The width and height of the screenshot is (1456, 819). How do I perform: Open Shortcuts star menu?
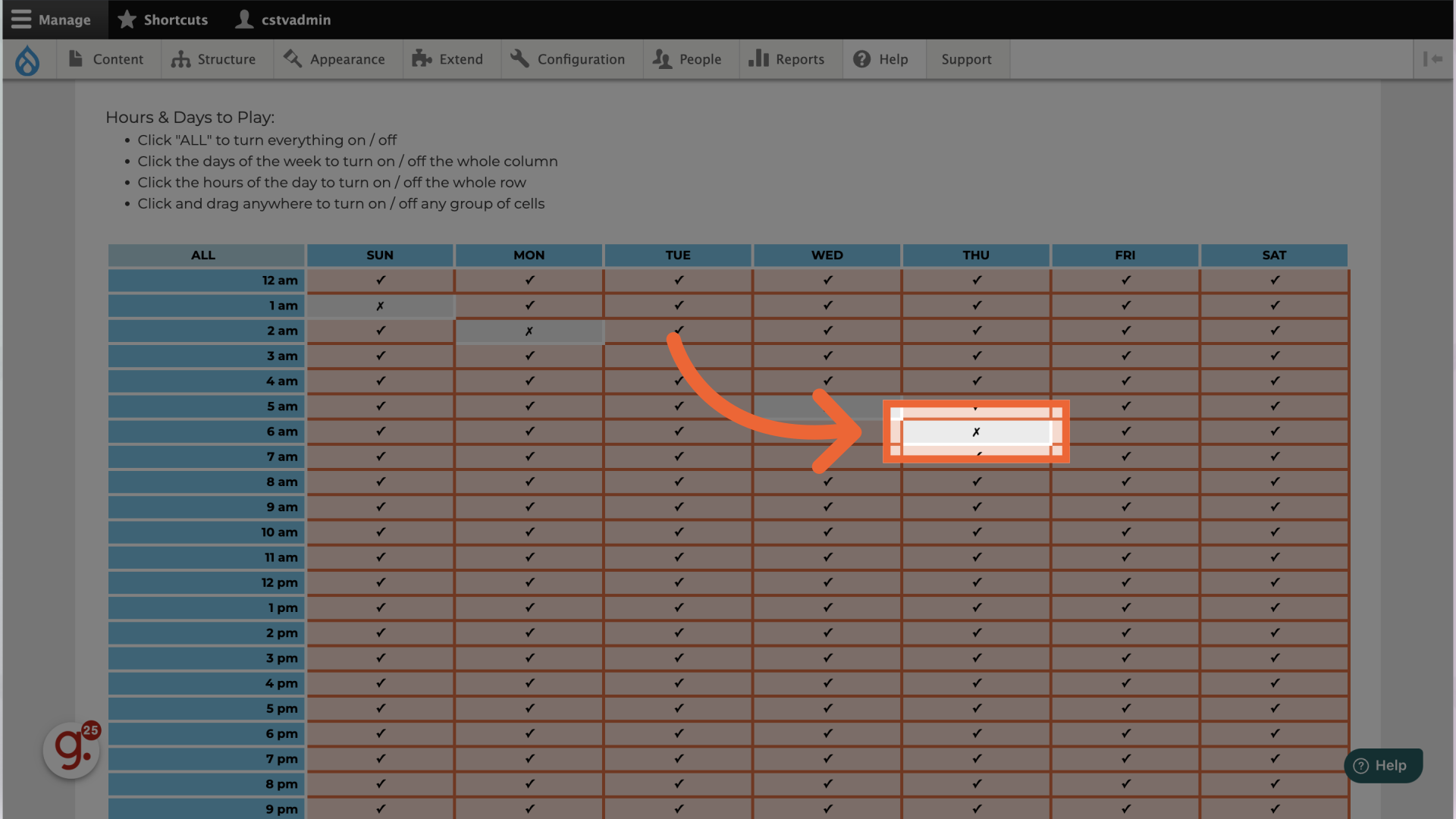tap(163, 20)
